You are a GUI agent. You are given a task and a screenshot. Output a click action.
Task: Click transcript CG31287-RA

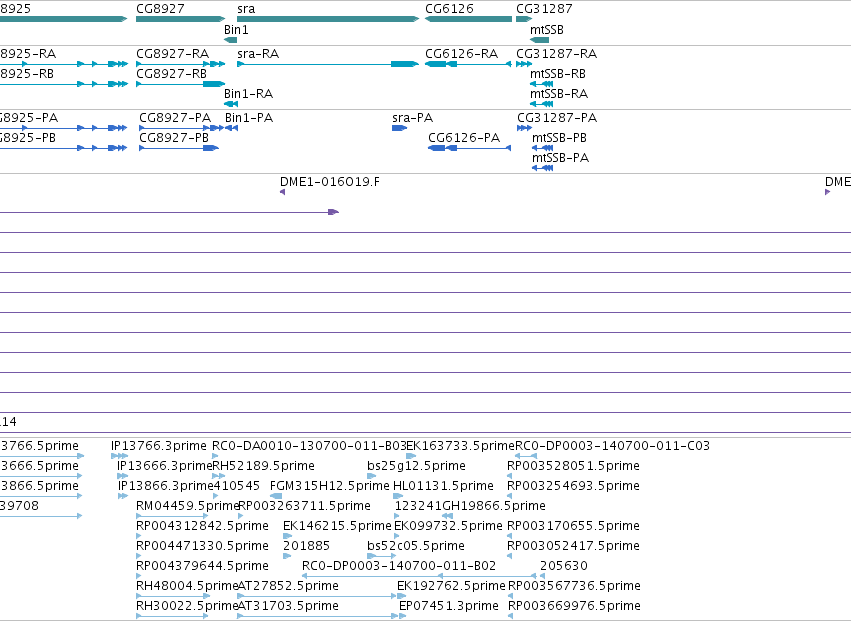556,54
